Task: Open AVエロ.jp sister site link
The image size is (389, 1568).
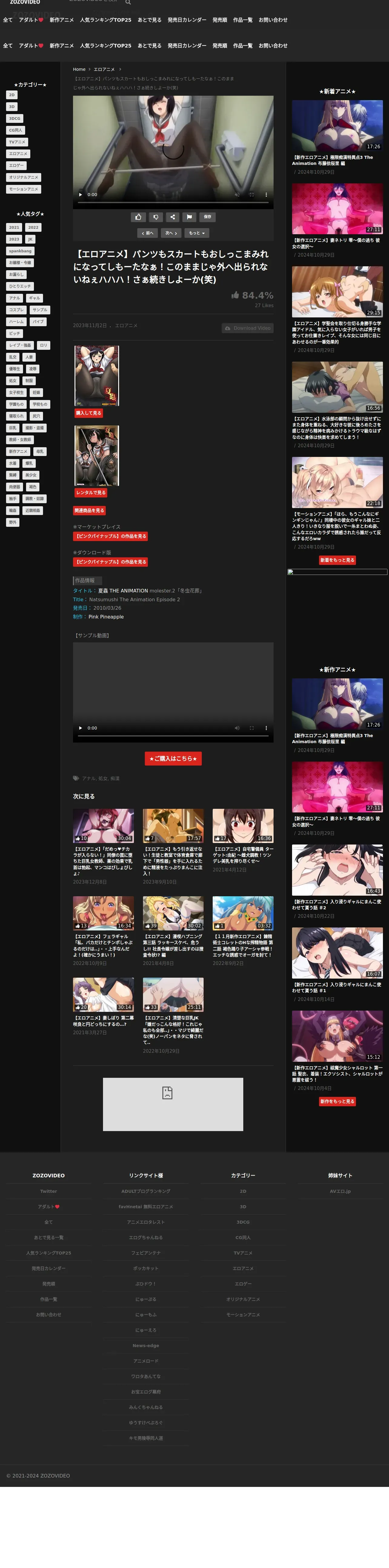Action: pos(340,1191)
